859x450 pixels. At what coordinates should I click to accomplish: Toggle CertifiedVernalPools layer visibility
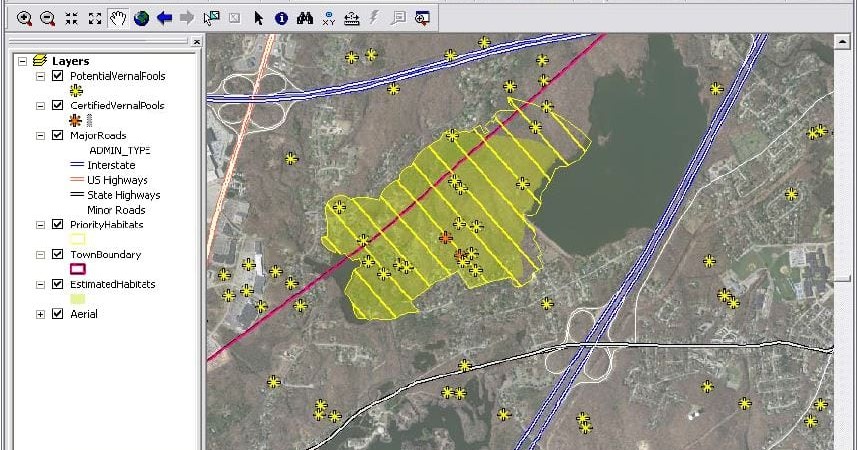coord(57,105)
